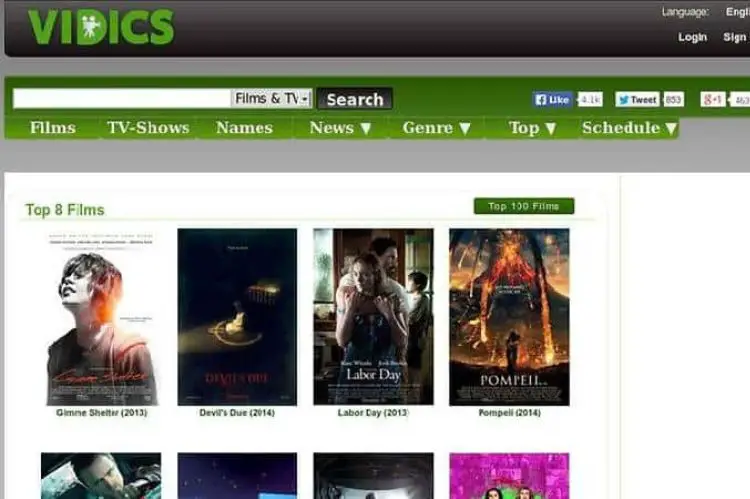Open the pink poster in second row

[509, 476]
